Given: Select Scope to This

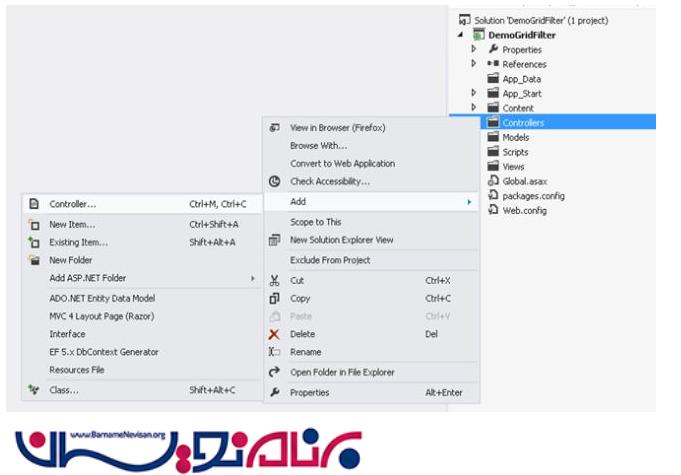Looking at the screenshot, I should tap(371, 222).
